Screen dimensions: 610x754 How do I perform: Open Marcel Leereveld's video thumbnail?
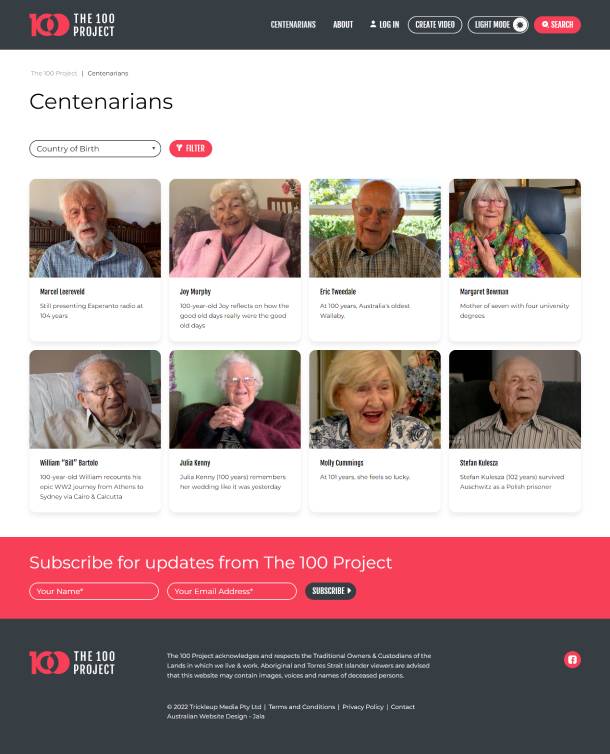[x=95, y=228]
